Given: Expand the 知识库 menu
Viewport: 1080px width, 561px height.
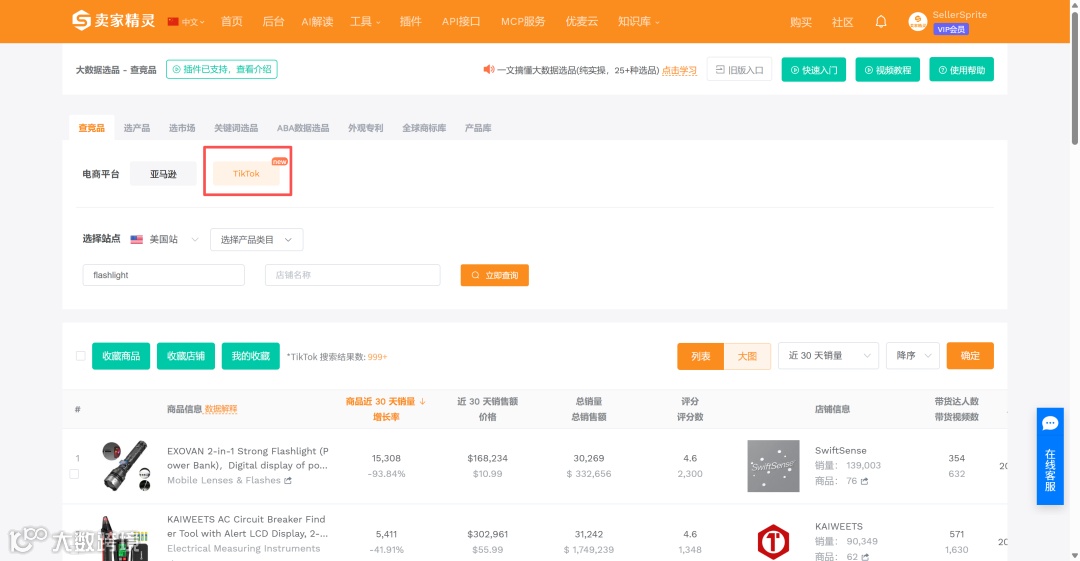Looking at the screenshot, I should point(638,21).
